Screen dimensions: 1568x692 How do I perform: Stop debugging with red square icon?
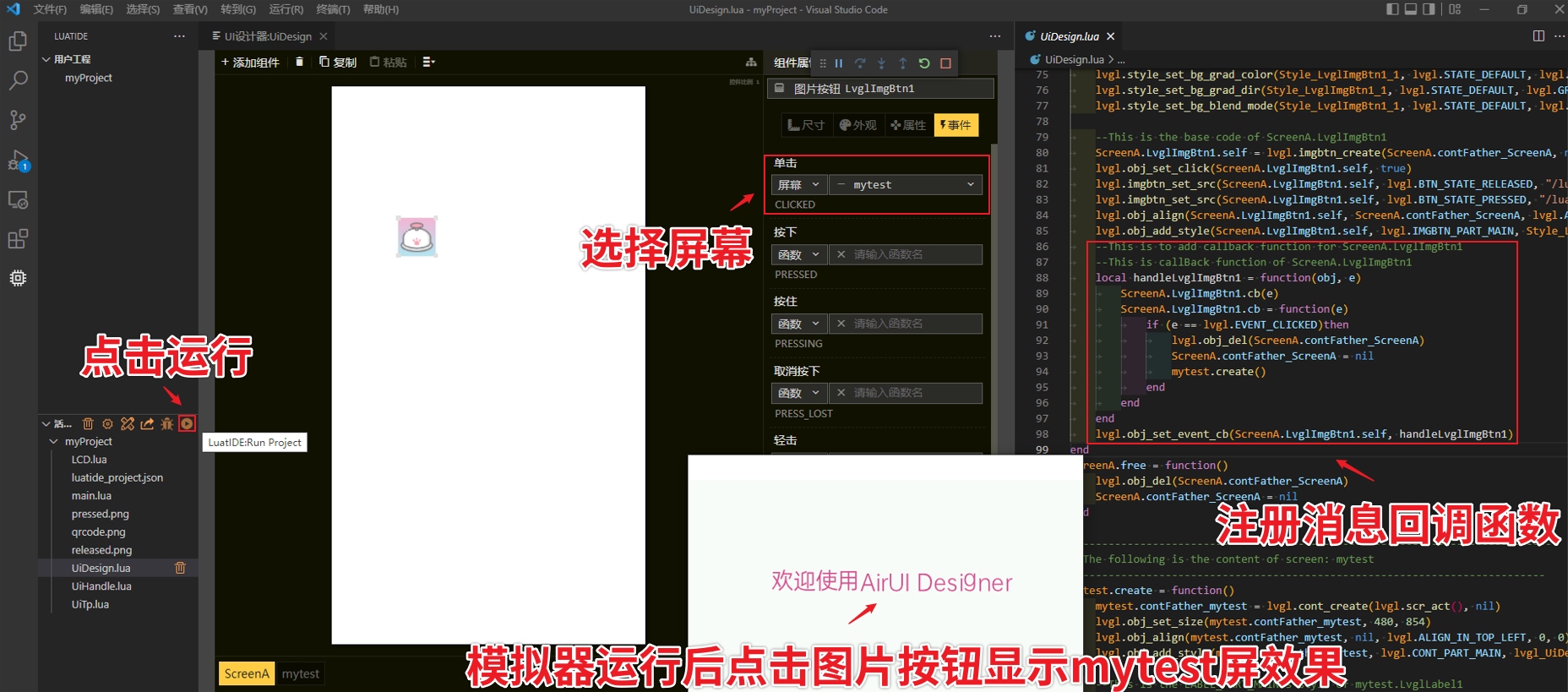[945, 63]
